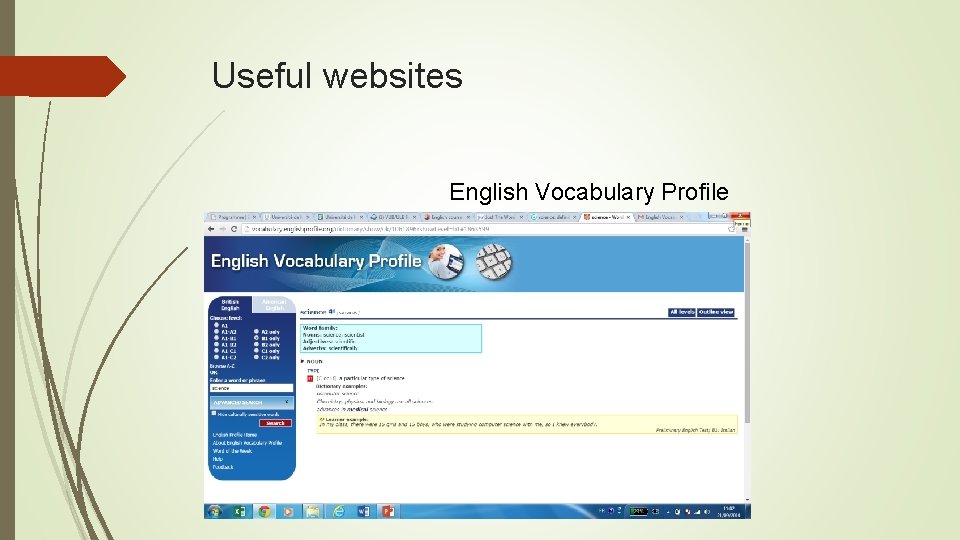
Task: Switch to the American English tab
Action: pyautogui.click(x=274, y=305)
